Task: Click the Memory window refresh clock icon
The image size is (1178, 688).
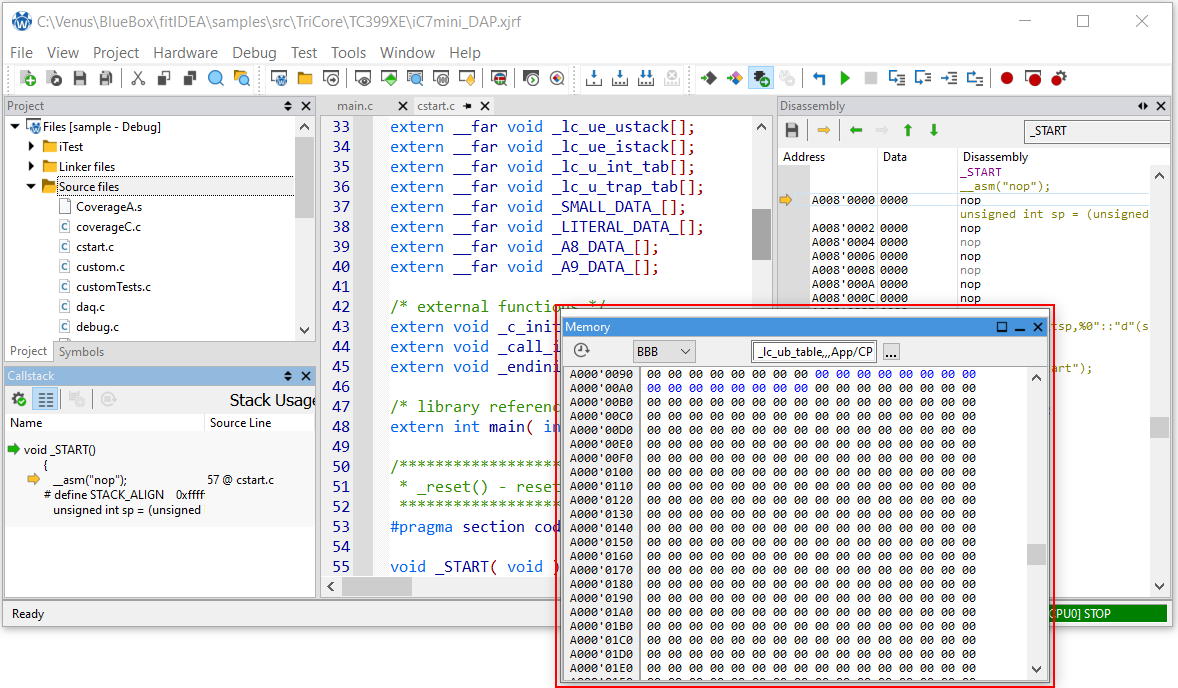Action: [x=581, y=351]
